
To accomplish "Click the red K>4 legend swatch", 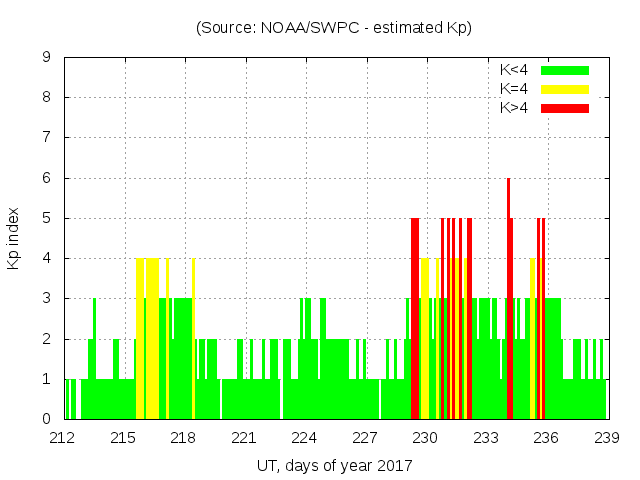I will 565,107.
